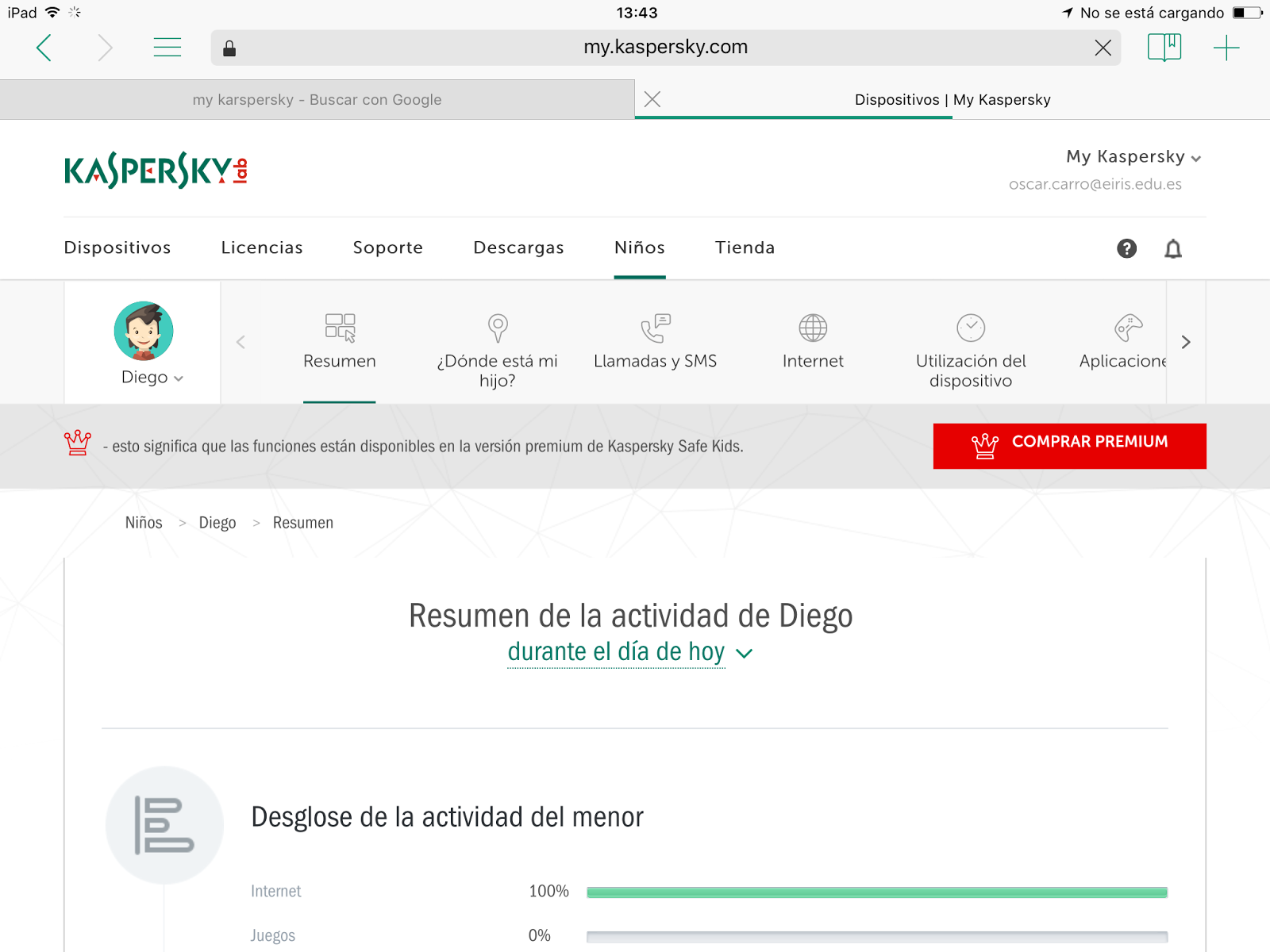Viewport: 1270px width, 952px height.
Task: Open the notifications bell icon
Action: 1173,249
